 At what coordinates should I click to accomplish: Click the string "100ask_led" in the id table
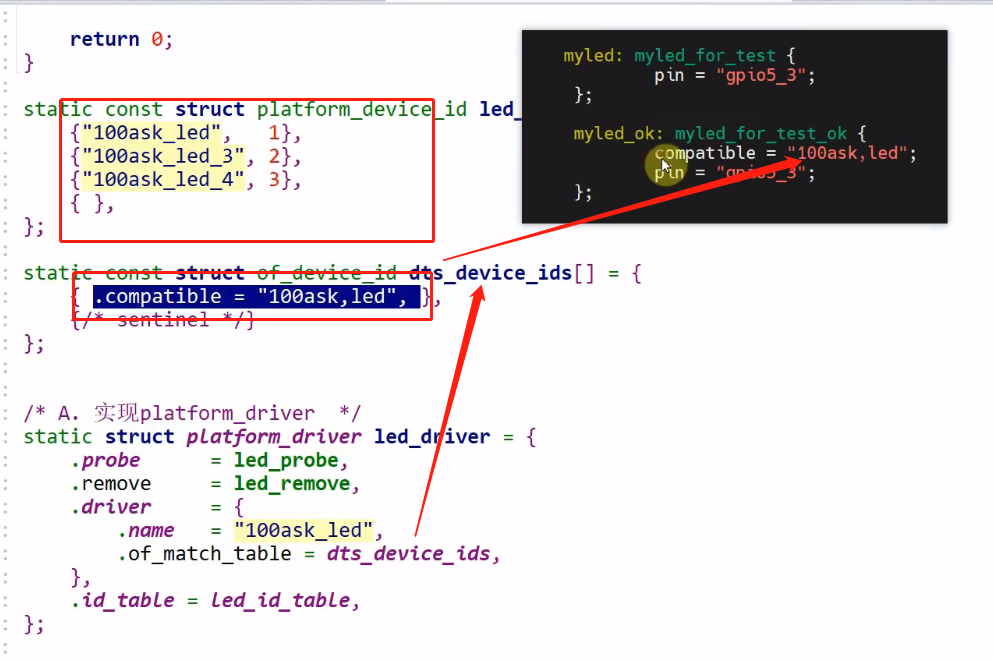[151, 133]
